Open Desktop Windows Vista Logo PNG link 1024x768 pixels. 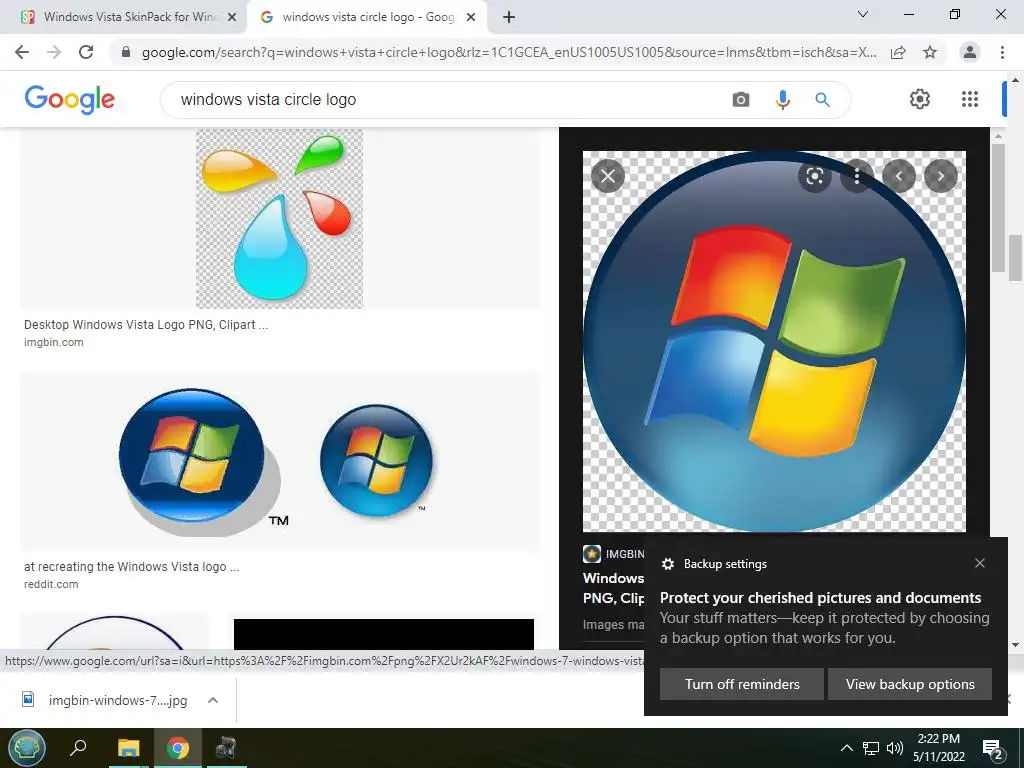tap(146, 325)
